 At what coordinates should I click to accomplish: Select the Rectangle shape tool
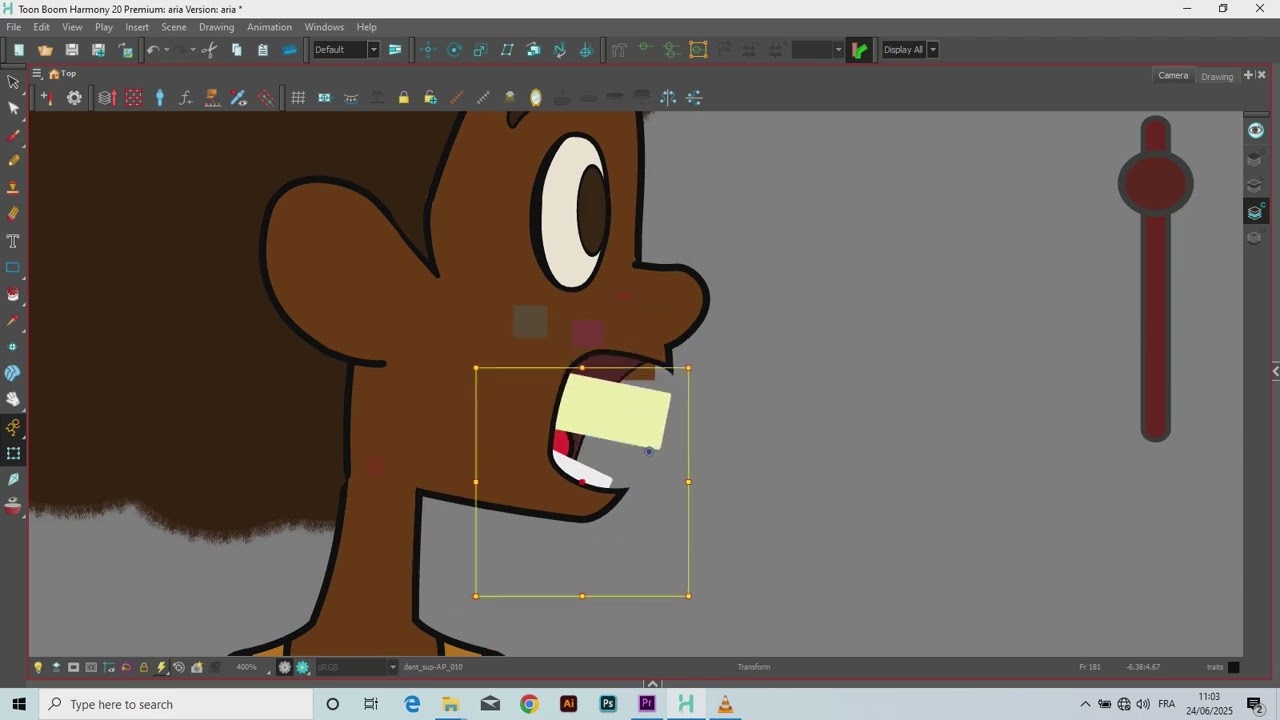(13, 268)
